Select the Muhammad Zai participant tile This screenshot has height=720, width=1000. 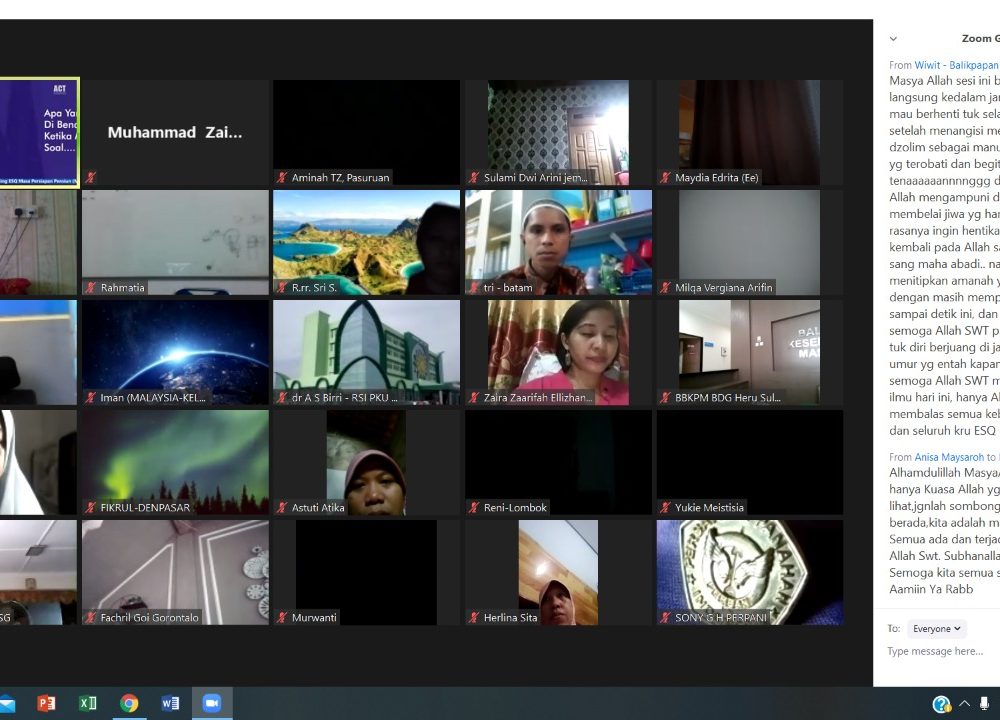[x=175, y=133]
